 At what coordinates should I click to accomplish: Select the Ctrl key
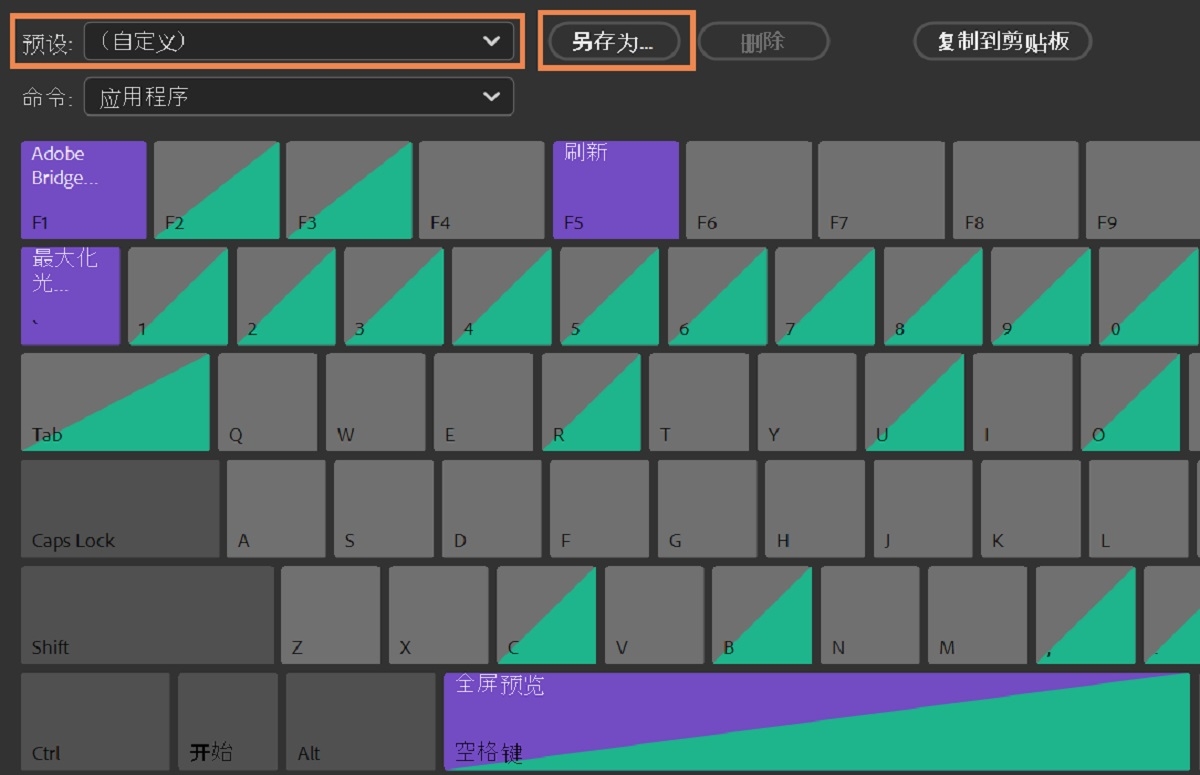[x=93, y=720]
